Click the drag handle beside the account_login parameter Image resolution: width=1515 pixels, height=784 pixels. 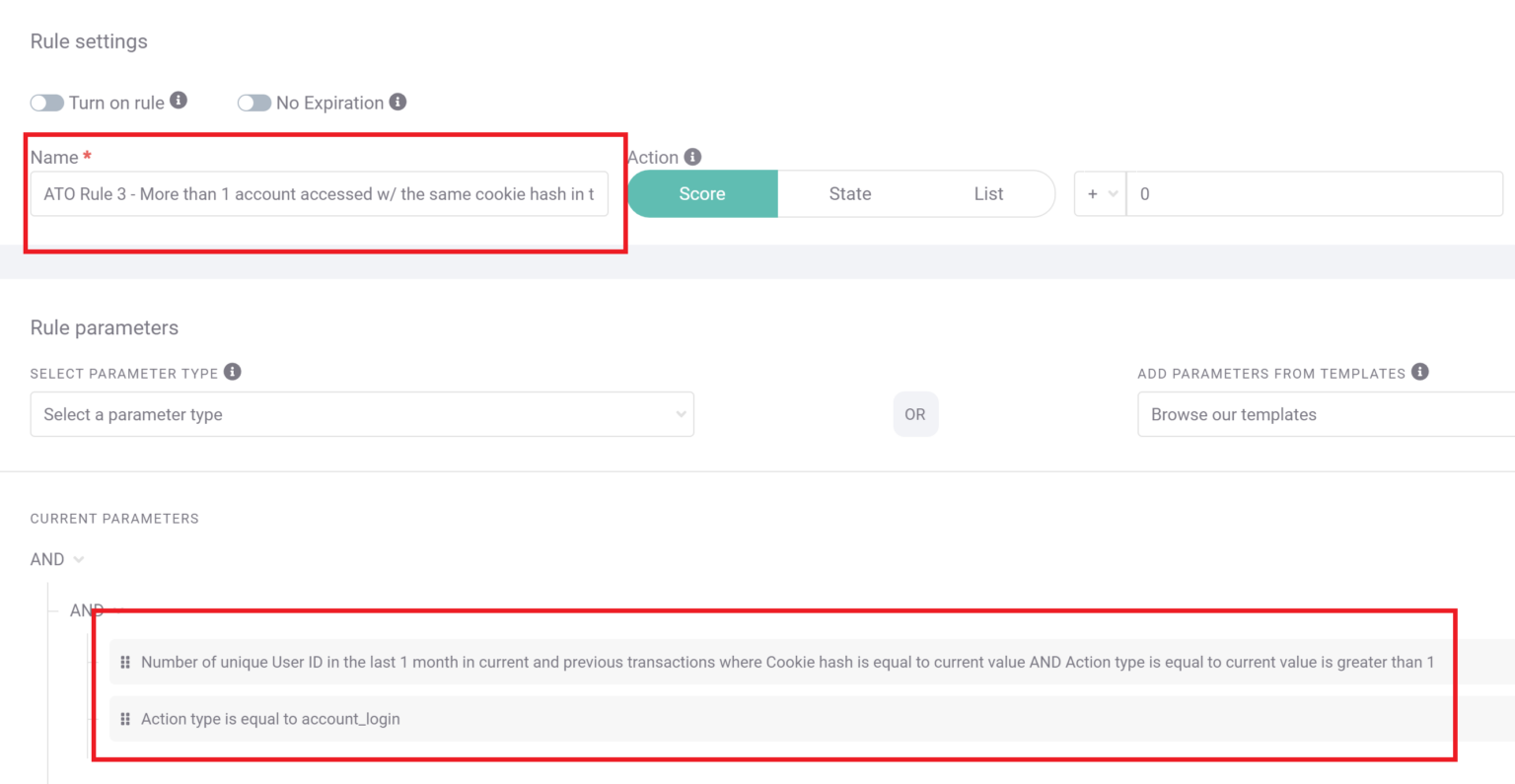pos(126,719)
